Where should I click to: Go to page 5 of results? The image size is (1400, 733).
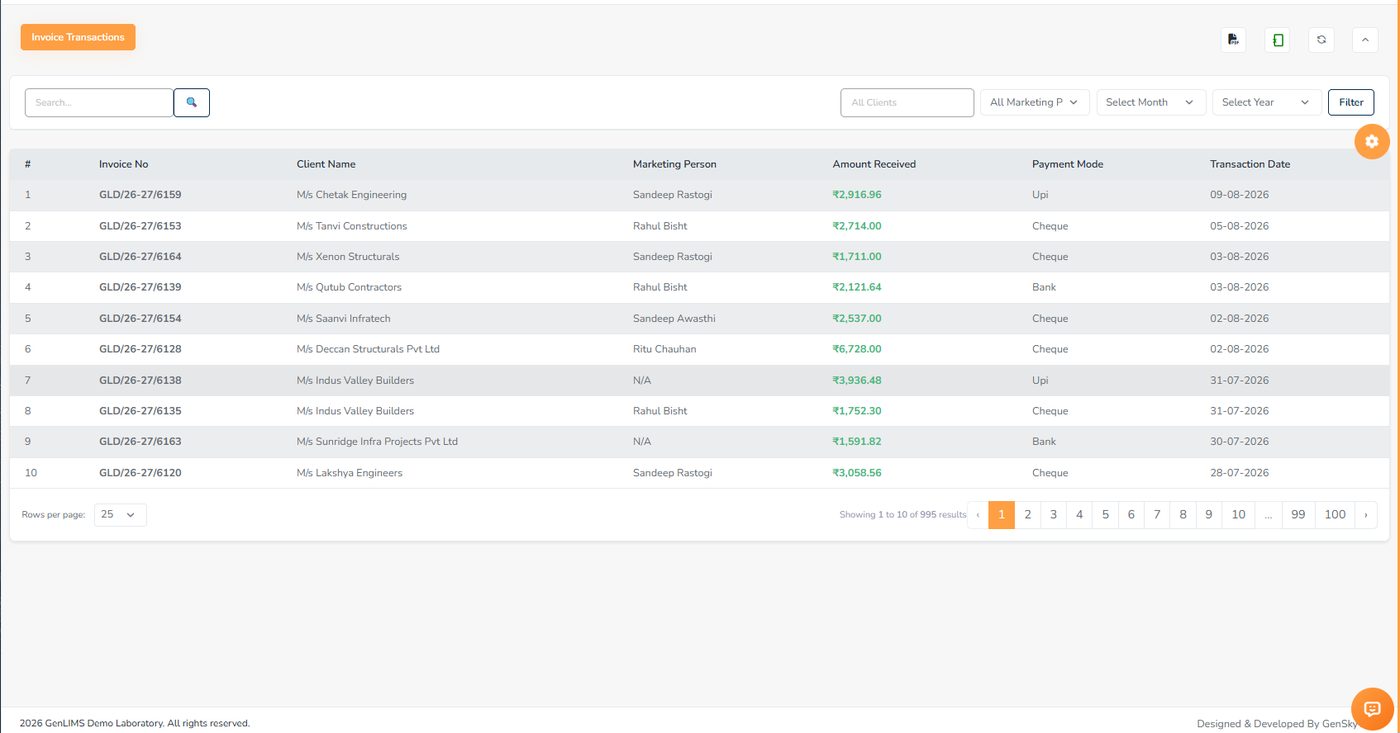coord(1105,515)
